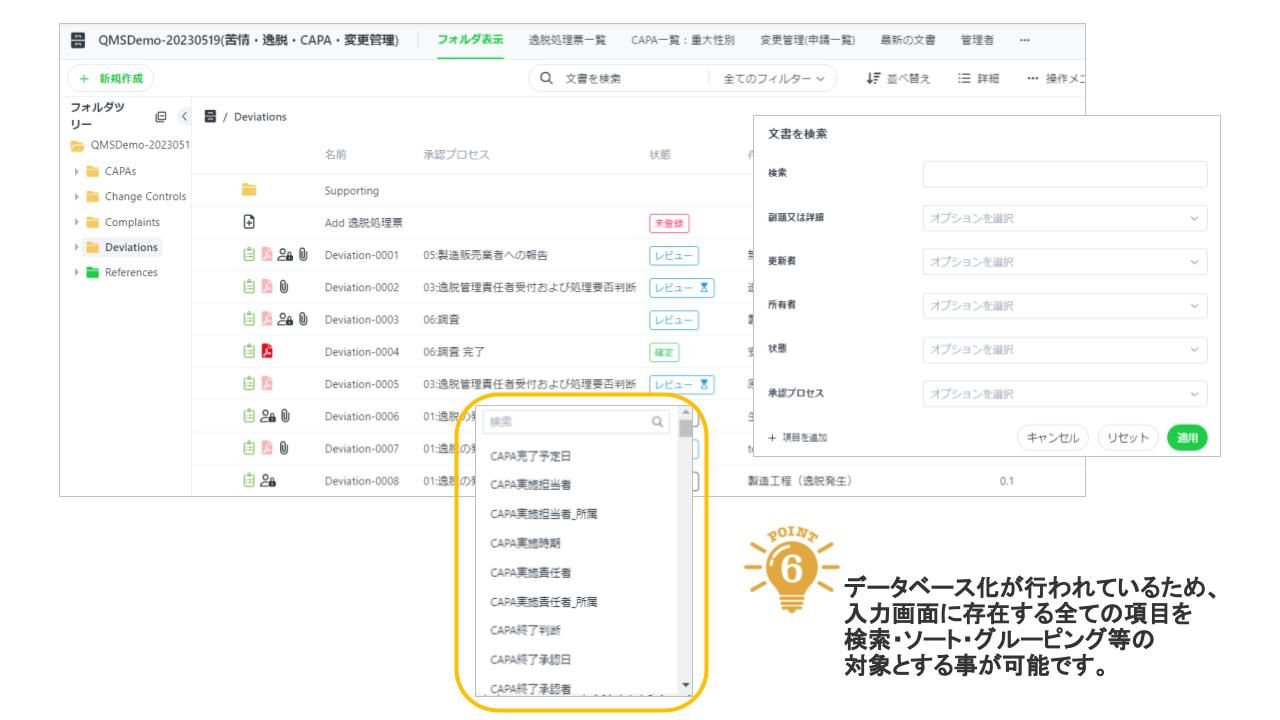Click the 検索 text field in search panel
Viewport: 1280px width, 720px height.
point(1064,174)
